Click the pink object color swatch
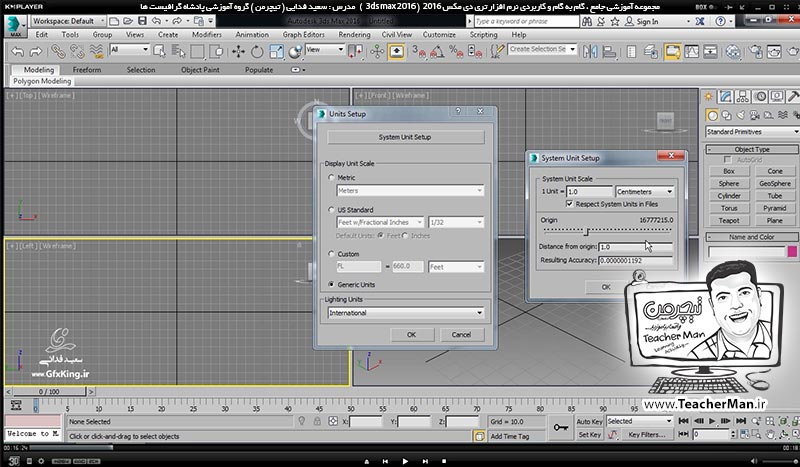Viewport: 800px width, 467px height. coord(792,251)
